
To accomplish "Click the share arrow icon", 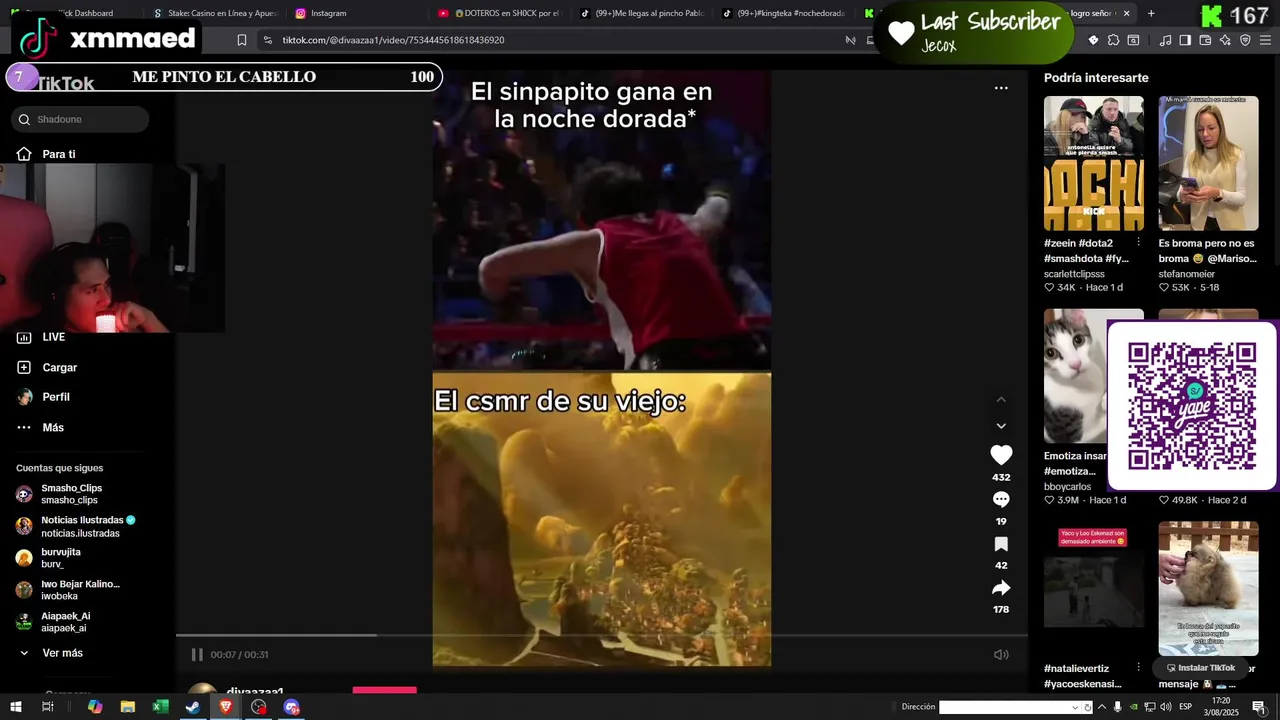I will click(x=1001, y=588).
